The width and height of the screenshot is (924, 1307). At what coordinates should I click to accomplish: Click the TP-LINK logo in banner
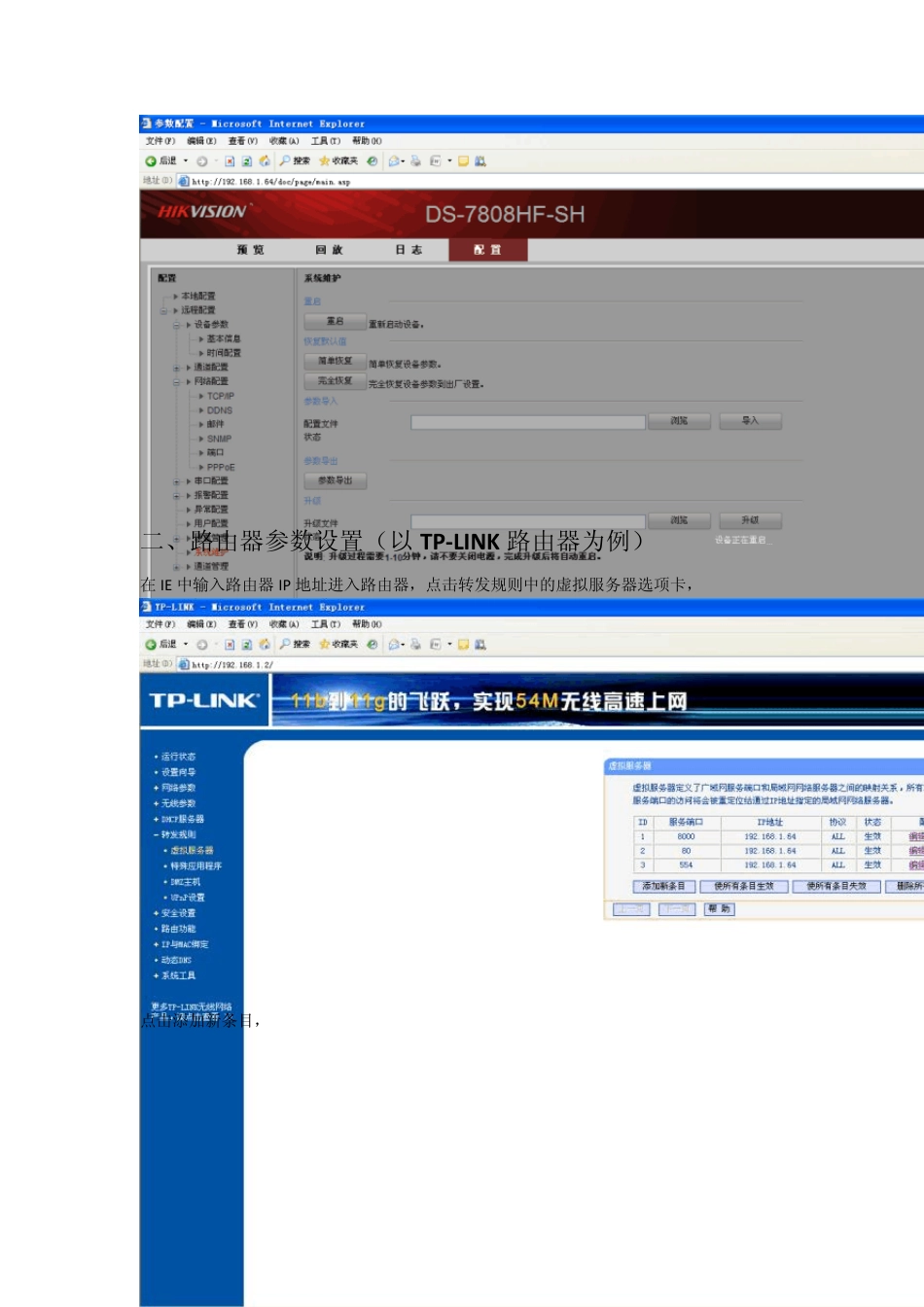[x=204, y=700]
